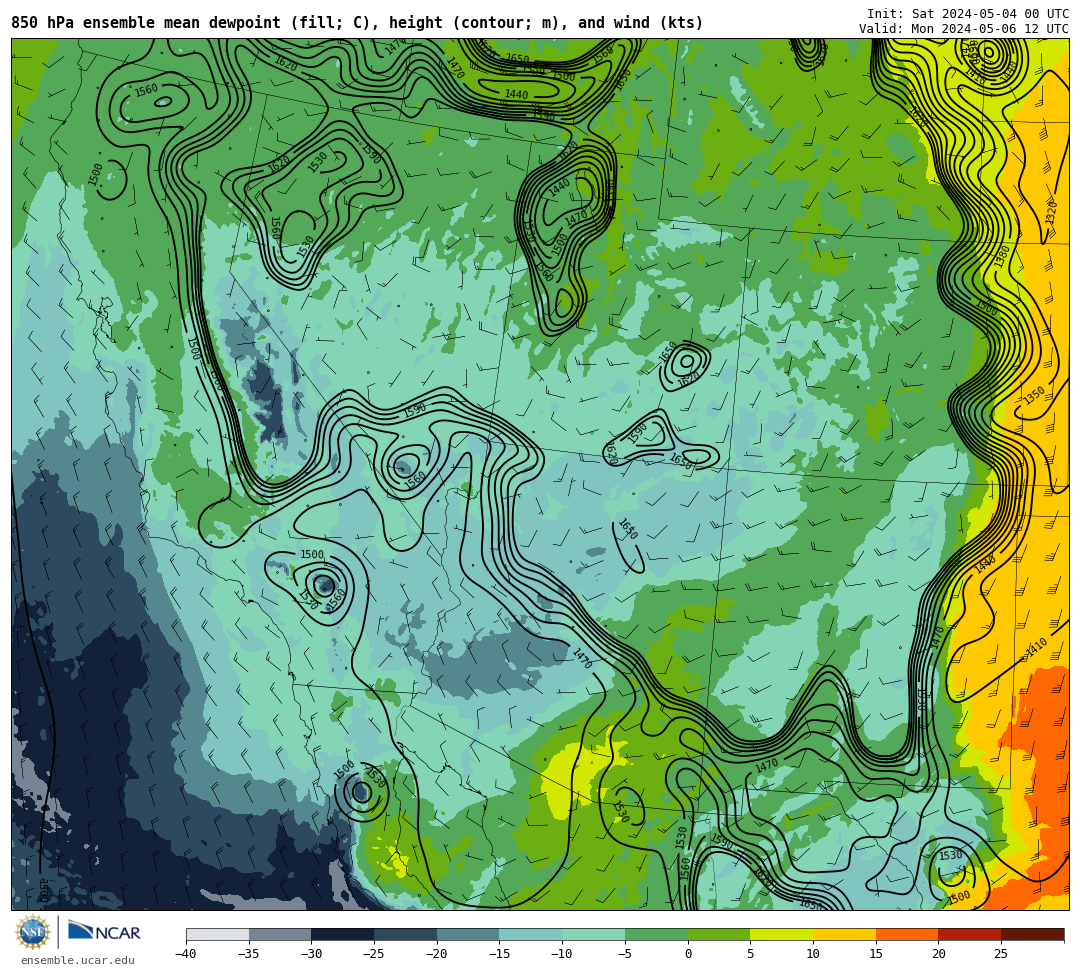Image resolution: width=1080 pixels, height=973 pixels.
Task: Pick the dark navy -30 to -25 colorbar swatch
Action: [x=343, y=934]
